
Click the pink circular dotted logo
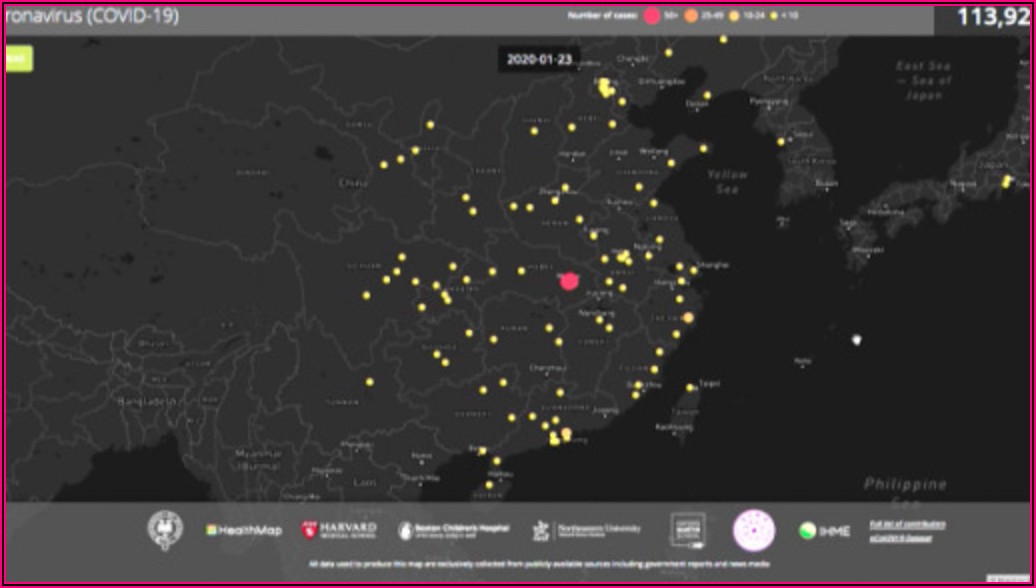754,530
